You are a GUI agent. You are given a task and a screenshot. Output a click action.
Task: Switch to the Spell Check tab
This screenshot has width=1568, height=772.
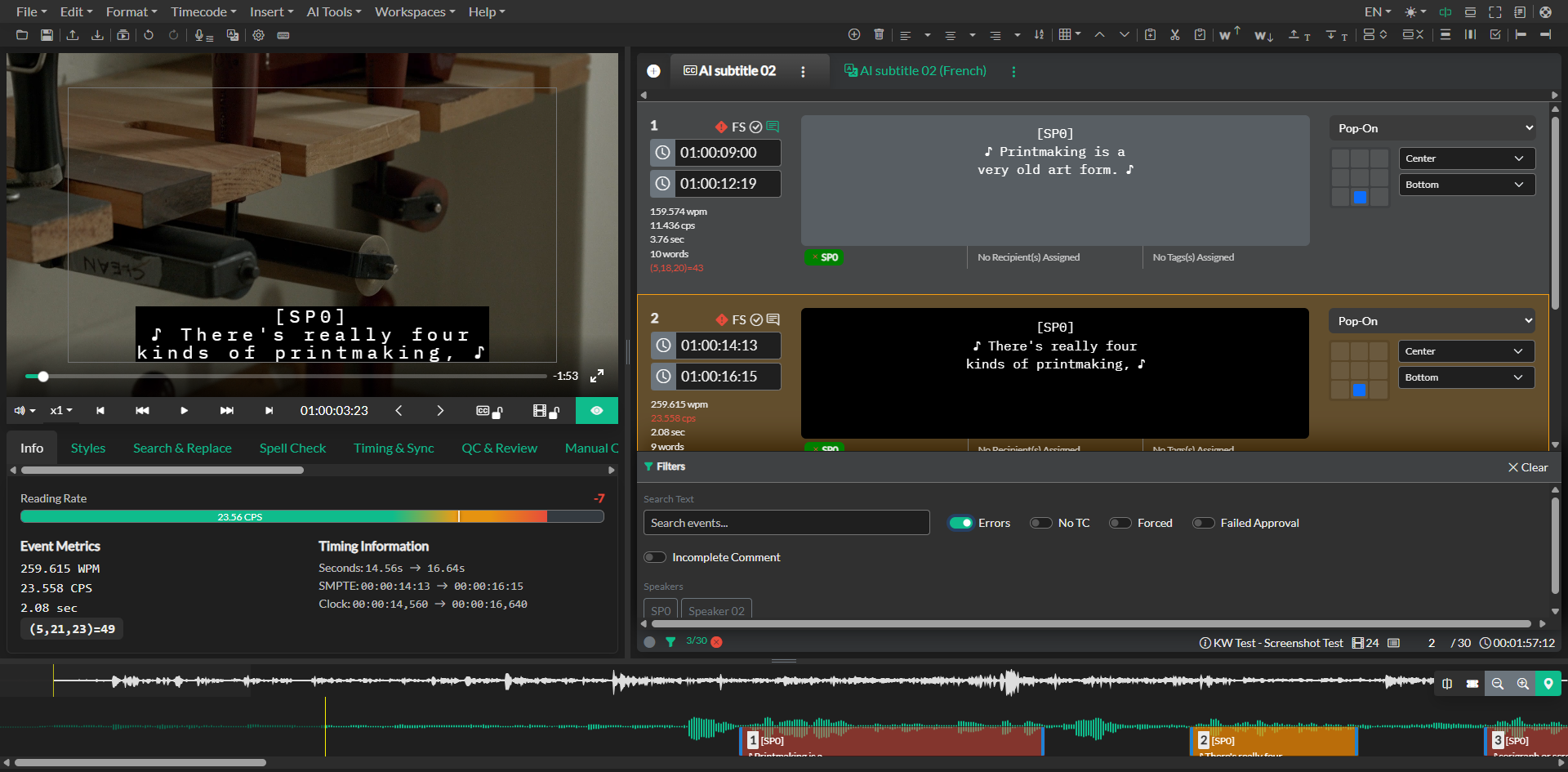[x=292, y=448]
